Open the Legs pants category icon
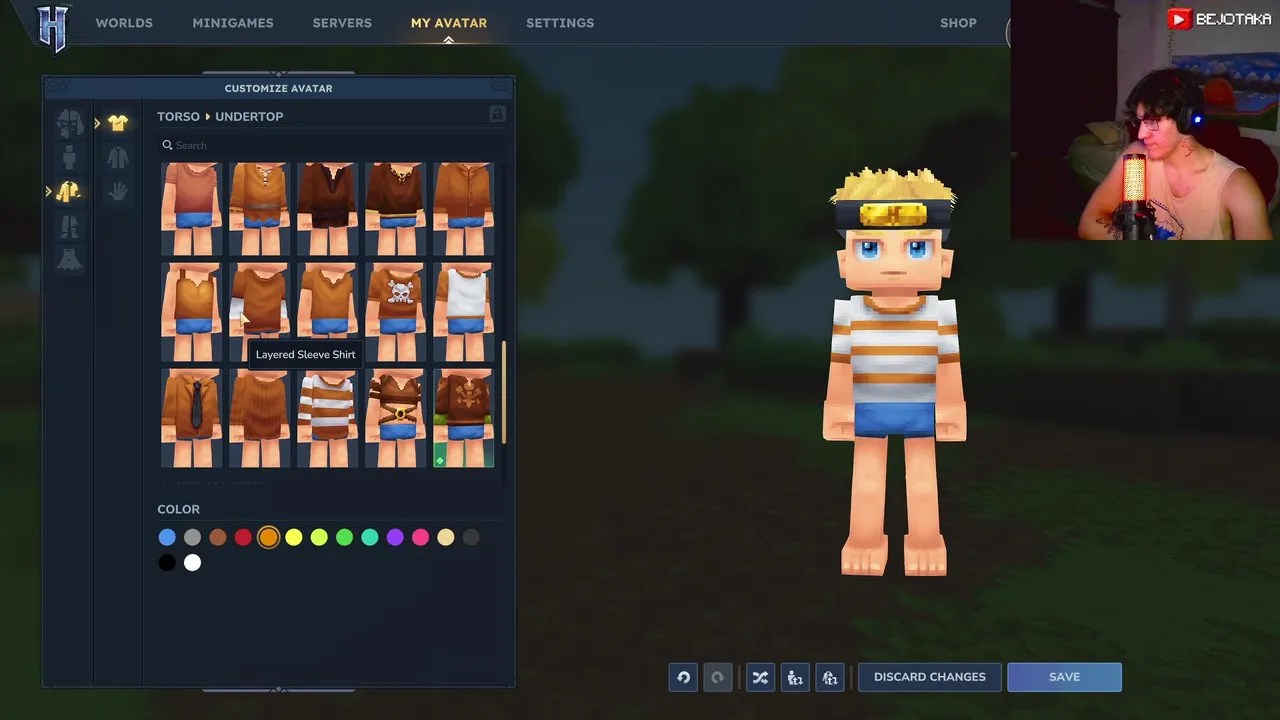This screenshot has height=720, width=1280. tap(69, 227)
